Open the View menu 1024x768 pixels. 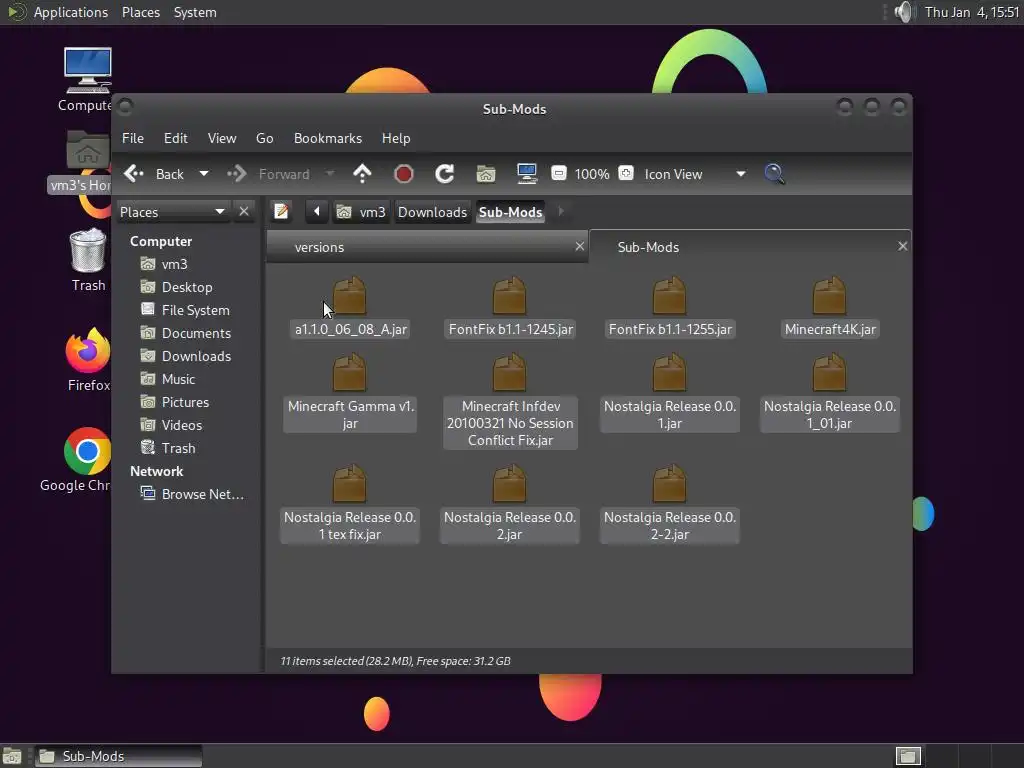[222, 138]
